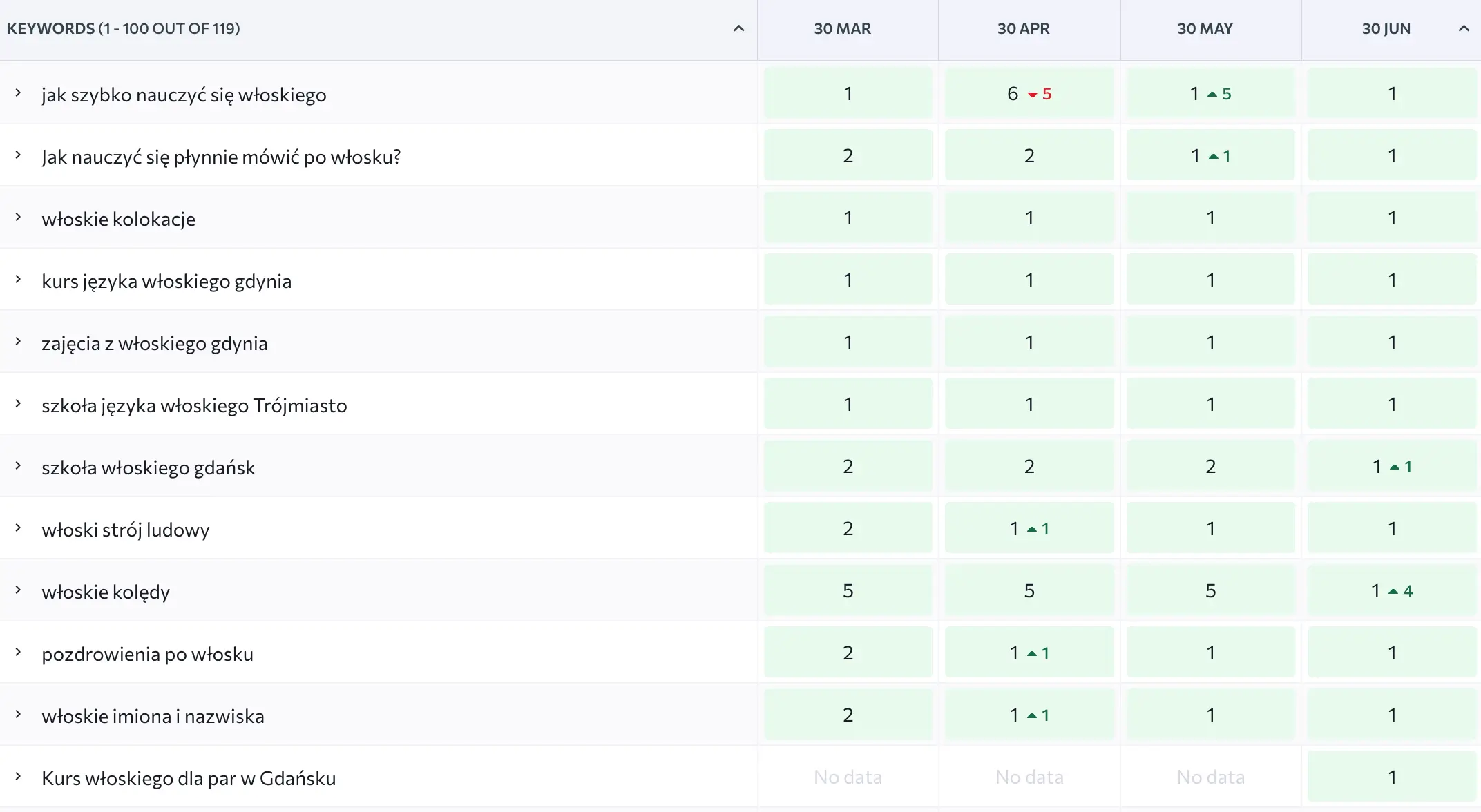This screenshot has width=1481, height=812.
Task: Select keyword 'jak szybko nauczyć się włoskiego'
Action: click(x=184, y=95)
